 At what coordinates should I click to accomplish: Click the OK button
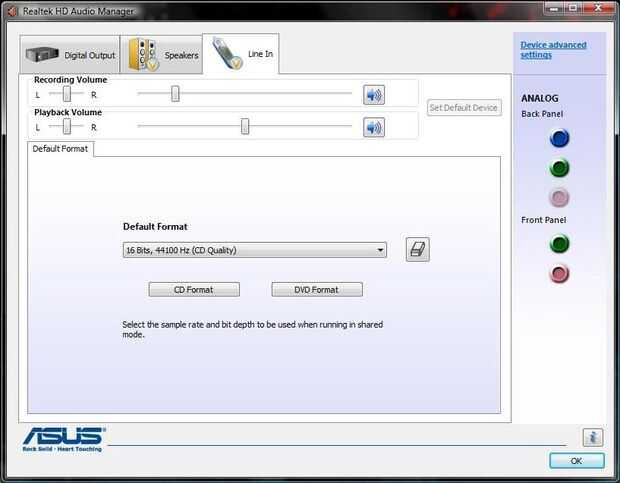click(577, 461)
